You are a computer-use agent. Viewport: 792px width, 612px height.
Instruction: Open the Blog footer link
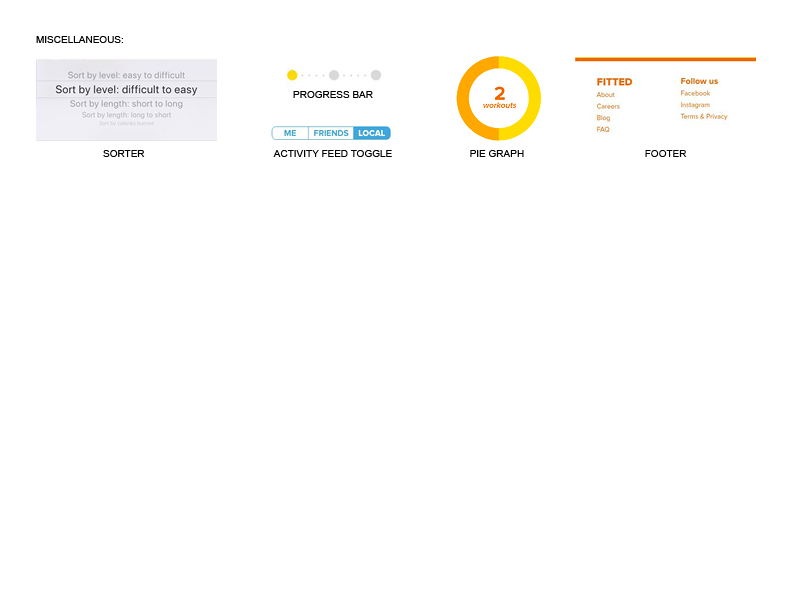click(x=603, y=118)
